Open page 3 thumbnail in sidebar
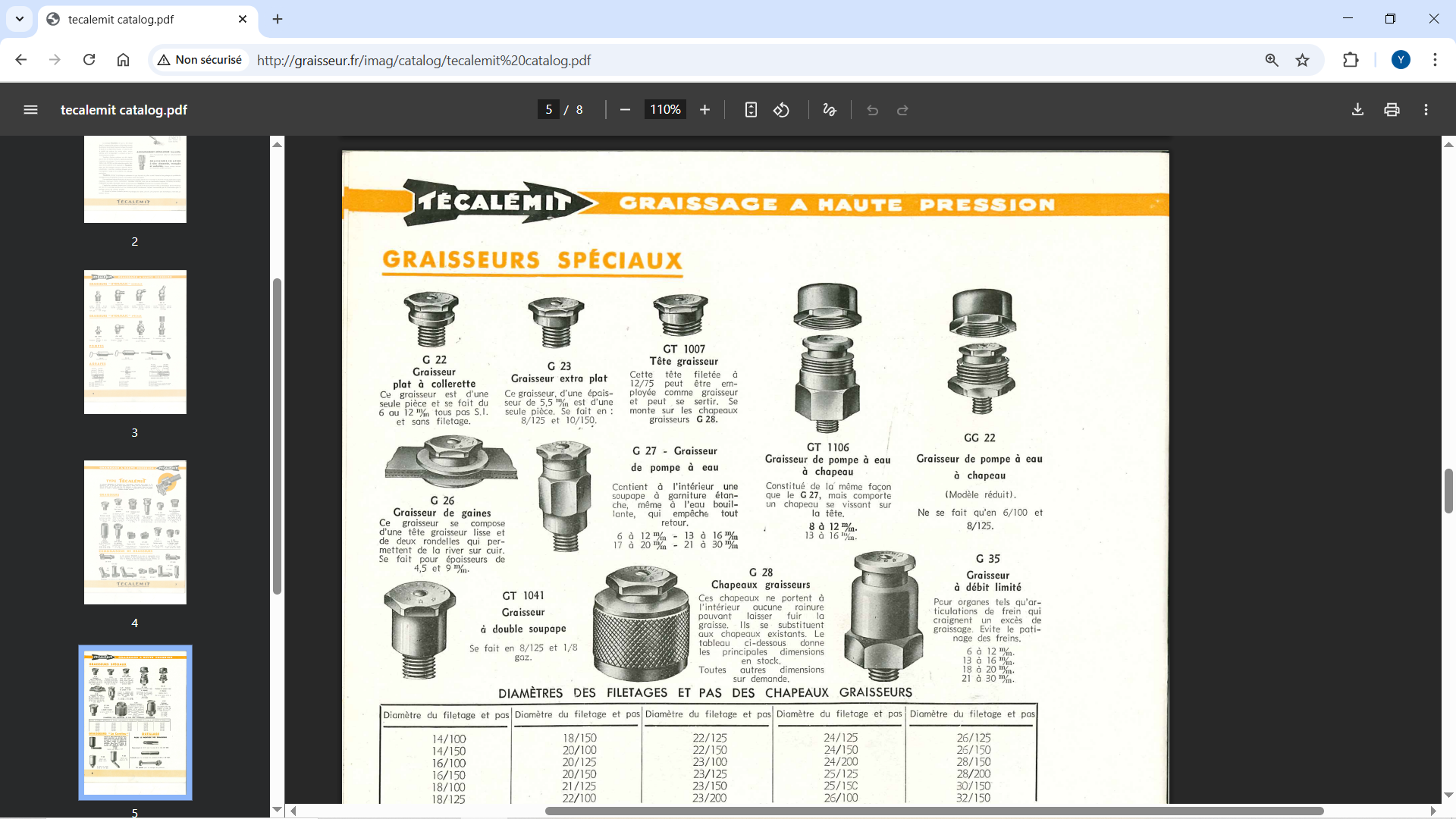Viewport: 1456px width, 819px height. [x=135, y=342]
